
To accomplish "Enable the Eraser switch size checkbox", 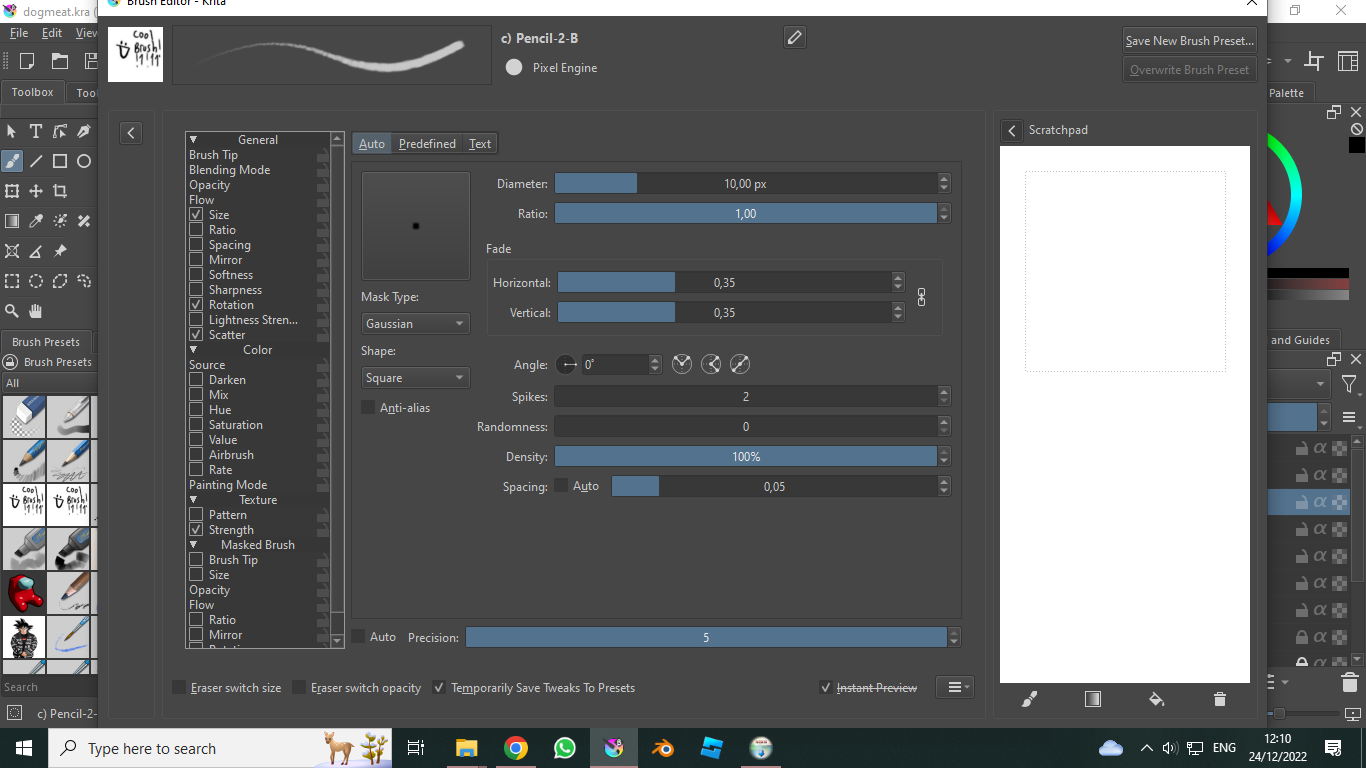I will tap(179, 688).
